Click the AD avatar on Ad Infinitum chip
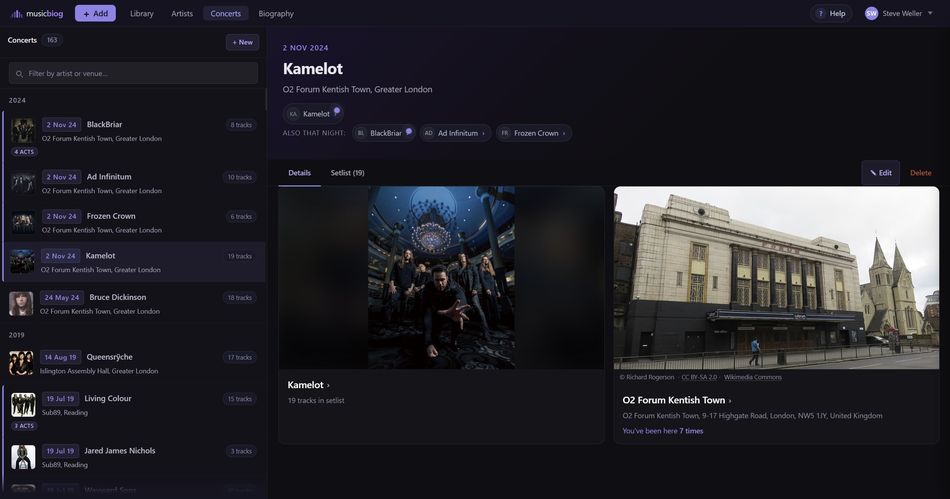Viewport: 950px width, 499px height. click(428, 133)
